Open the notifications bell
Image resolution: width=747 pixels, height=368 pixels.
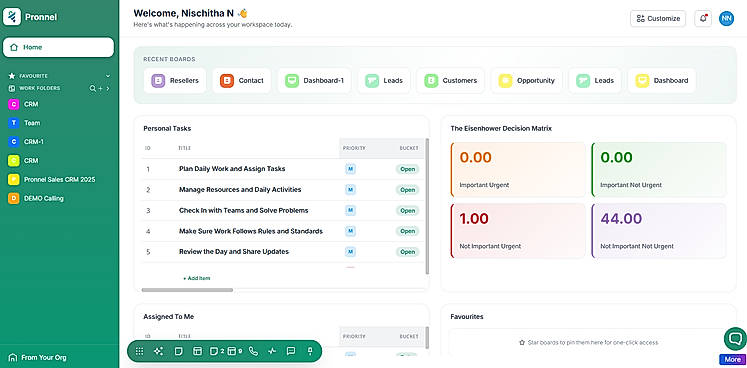click(x=703, y=19)
